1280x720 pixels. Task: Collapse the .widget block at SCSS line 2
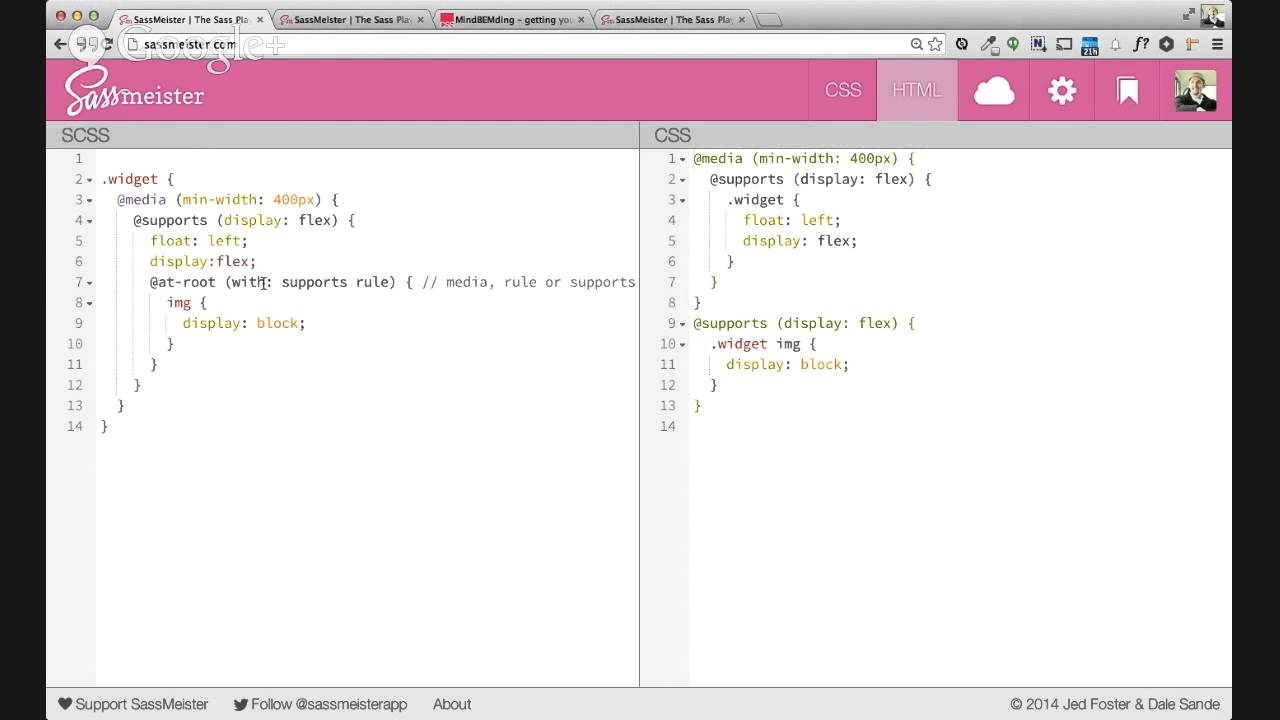point(90,180)
